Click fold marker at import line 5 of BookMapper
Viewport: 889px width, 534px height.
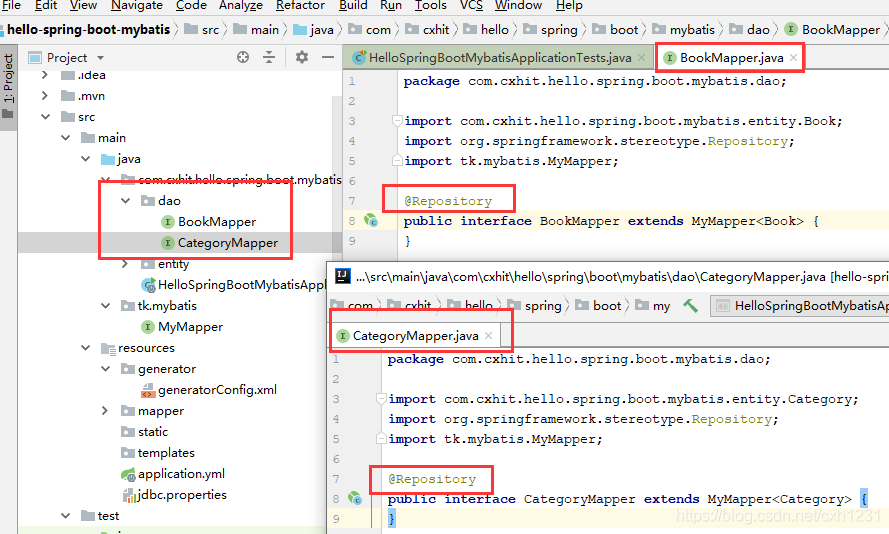[x=397, y=160]
